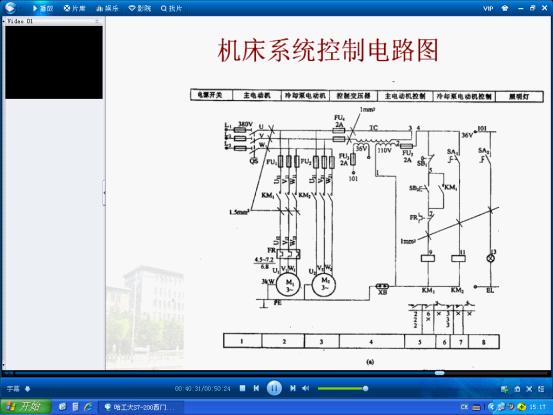
Task: Open the 播放 tab
Action: click(x=43, y=8)
